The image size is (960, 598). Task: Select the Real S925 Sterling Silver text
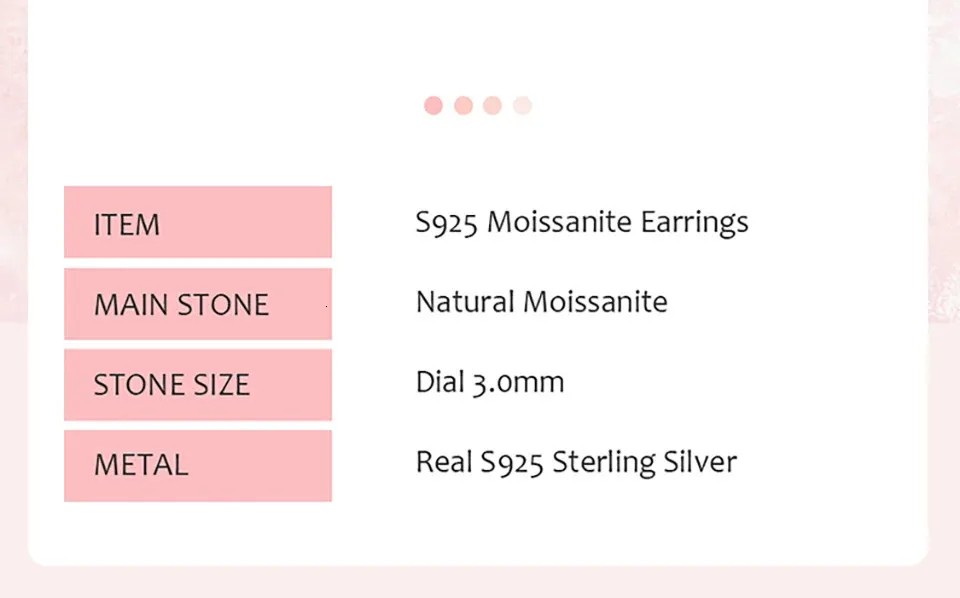576,462
